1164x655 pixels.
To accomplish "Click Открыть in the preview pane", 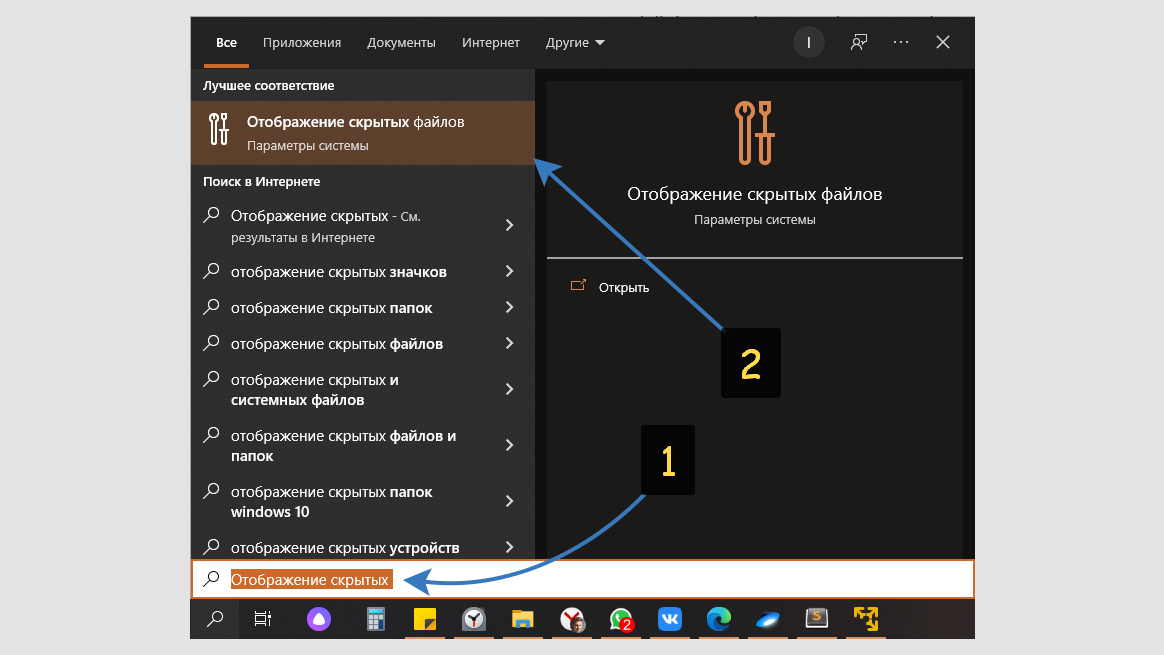I will click(x=624, y=287).
